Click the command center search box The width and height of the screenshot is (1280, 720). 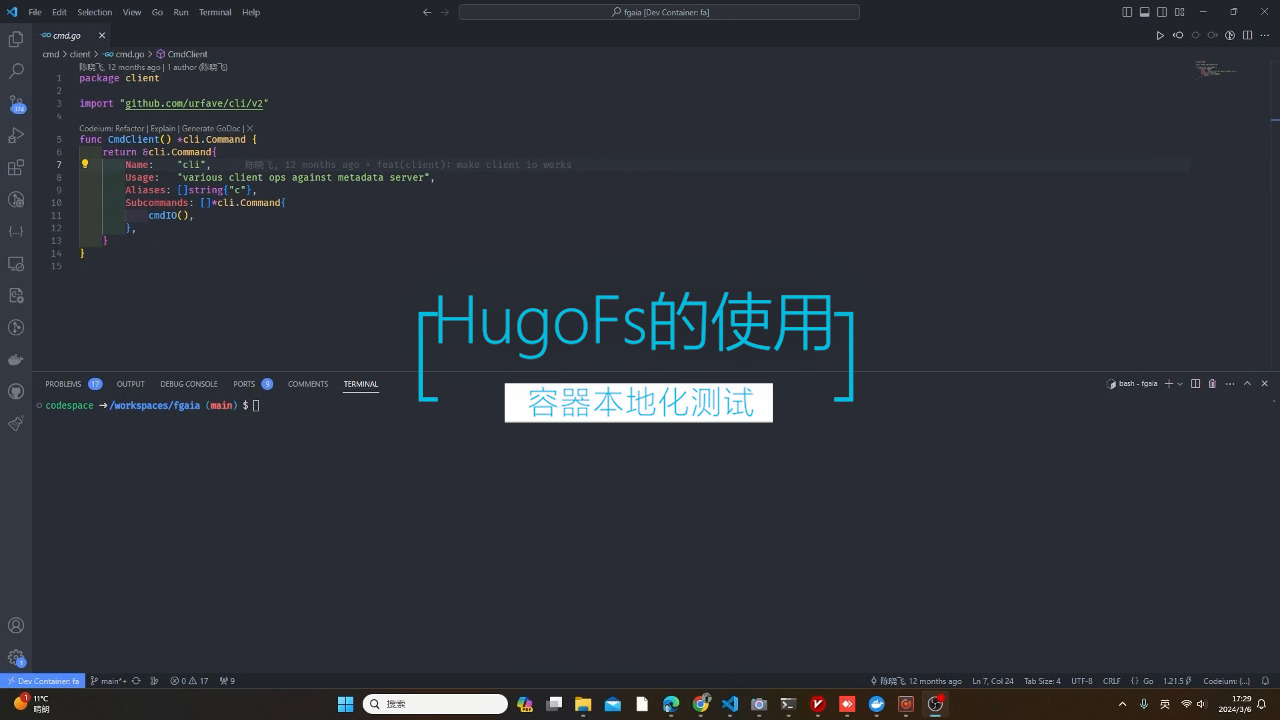659,12
